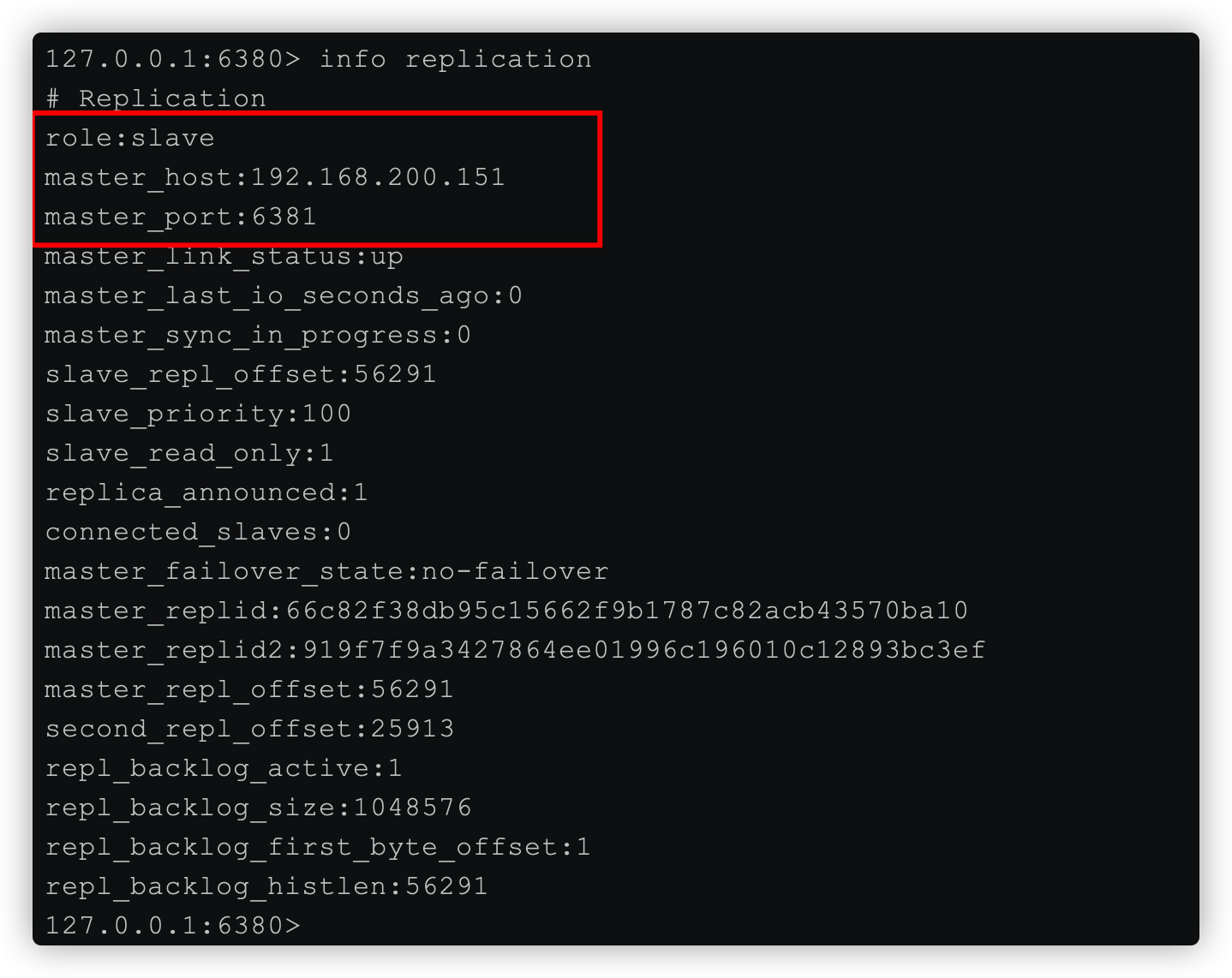The height and width of the screenshot is (978, 1232).
Task: Click the 'replica_announced:1' line
Action: pyautogui.click(x=206, y=492)
